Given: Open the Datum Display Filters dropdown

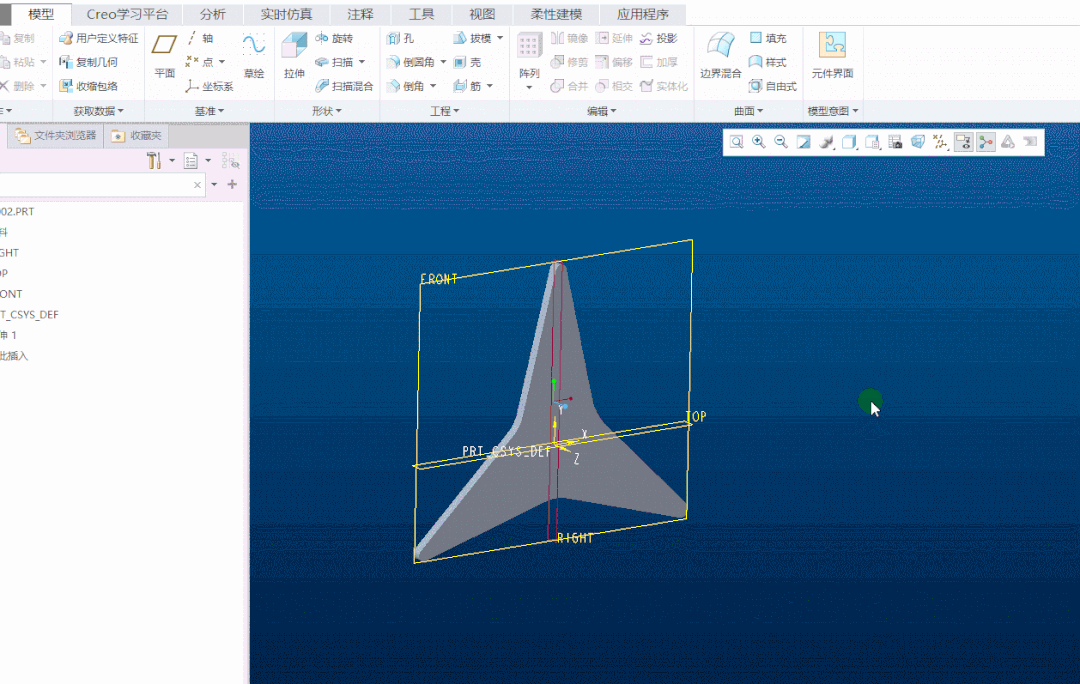Looking at the screenshot, I should (x=940, y=142).
